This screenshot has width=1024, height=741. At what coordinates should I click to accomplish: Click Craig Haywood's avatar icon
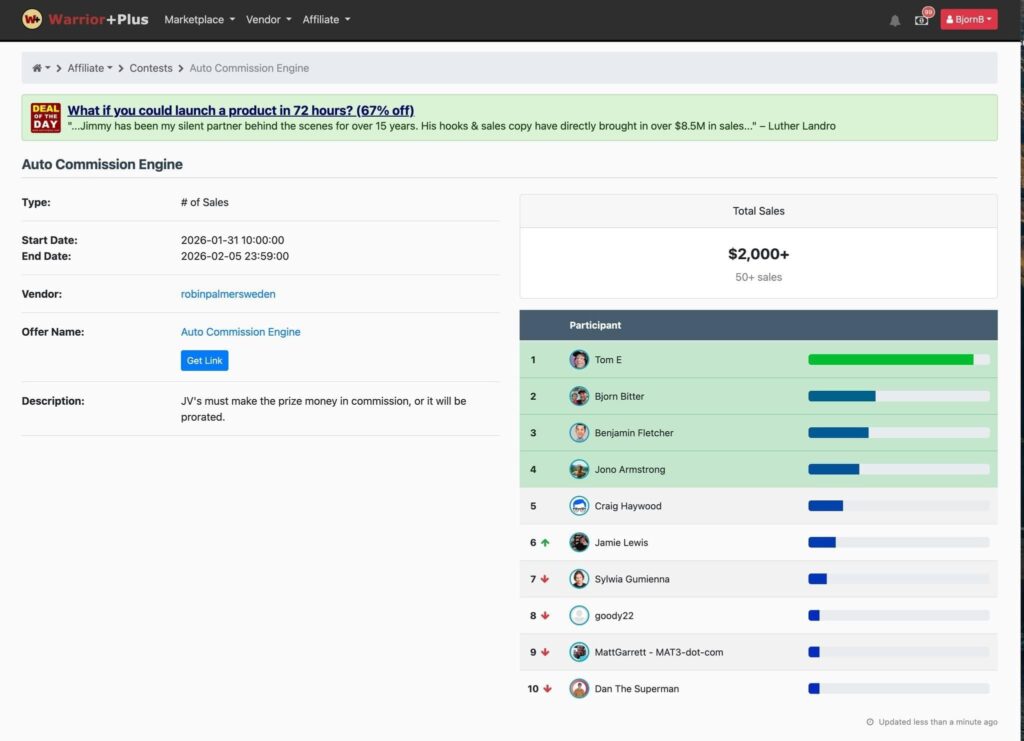tap(579, 506)
